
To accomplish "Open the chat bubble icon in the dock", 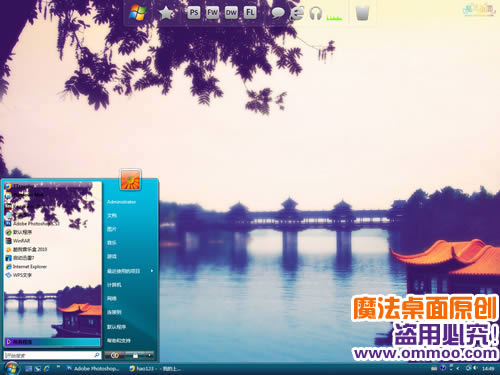I will tap(278, 13).
